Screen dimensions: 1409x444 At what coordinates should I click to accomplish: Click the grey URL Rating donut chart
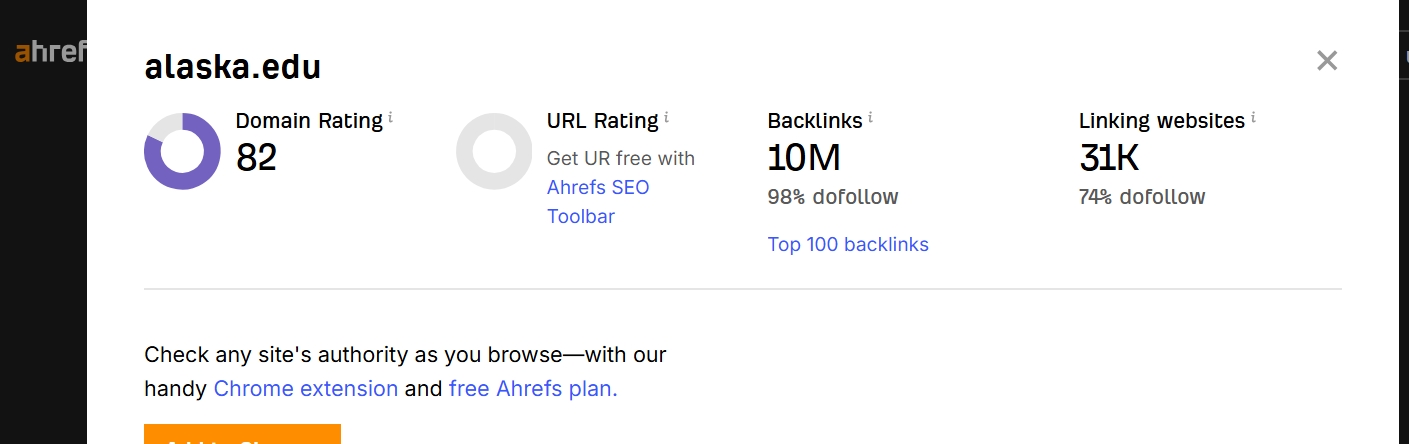494,151
